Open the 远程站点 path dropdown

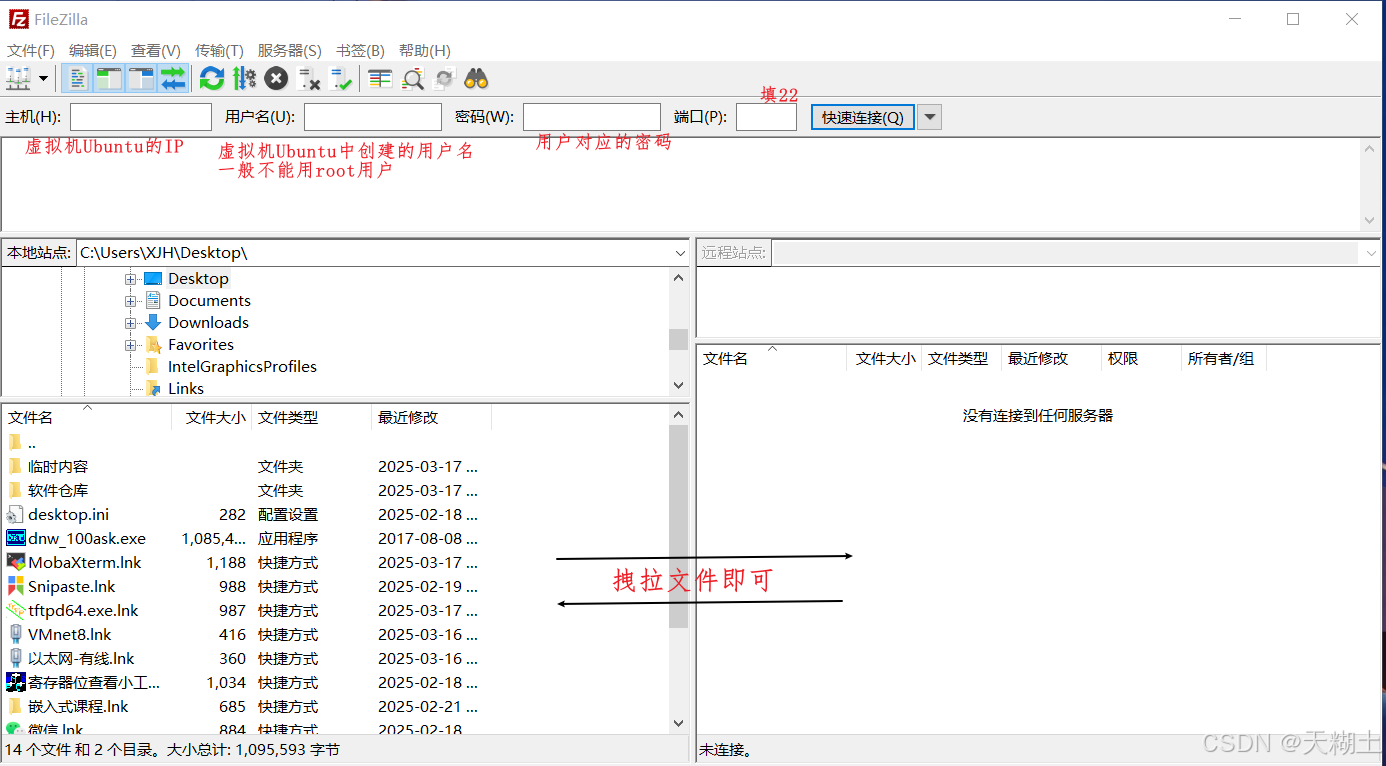pos(1371,253)
